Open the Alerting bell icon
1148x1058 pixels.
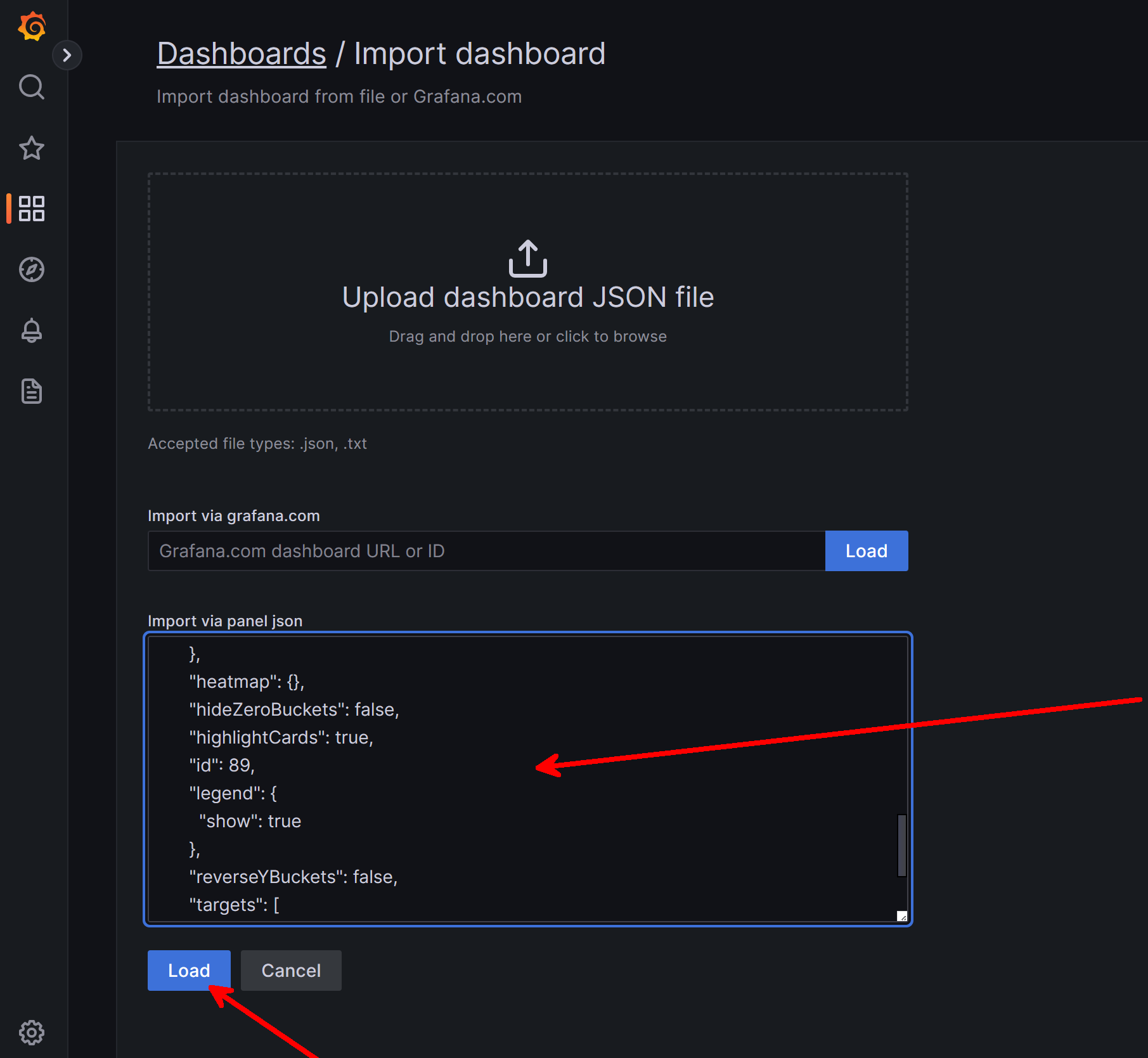32,330
